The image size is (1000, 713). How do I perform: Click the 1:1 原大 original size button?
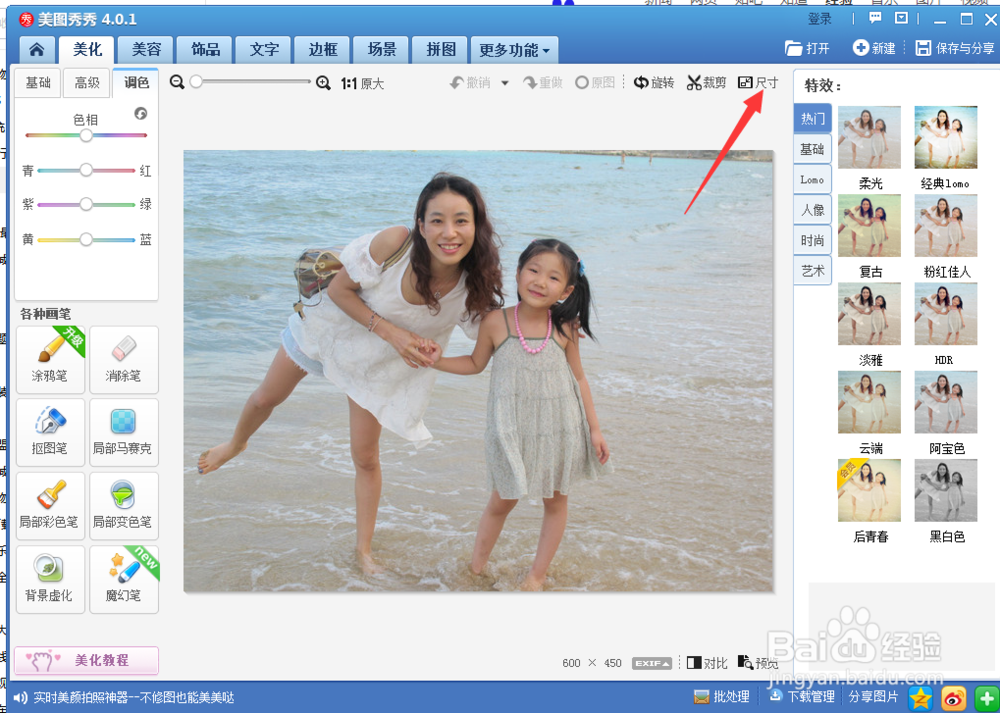(362, 84)
